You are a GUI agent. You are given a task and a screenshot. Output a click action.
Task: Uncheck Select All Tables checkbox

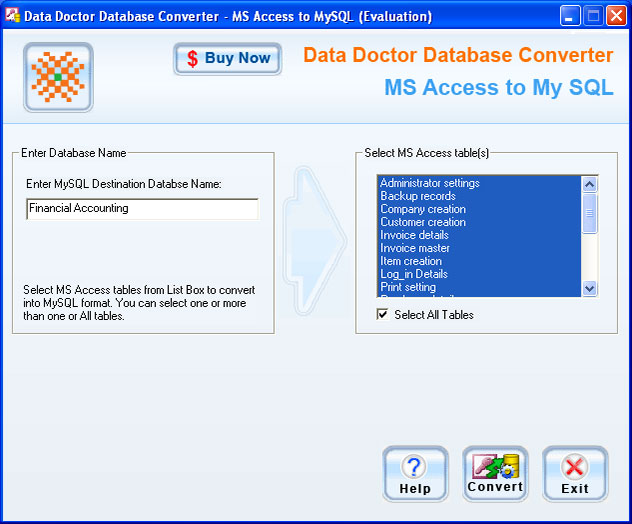pyautogui.click(x=382, y=314)
